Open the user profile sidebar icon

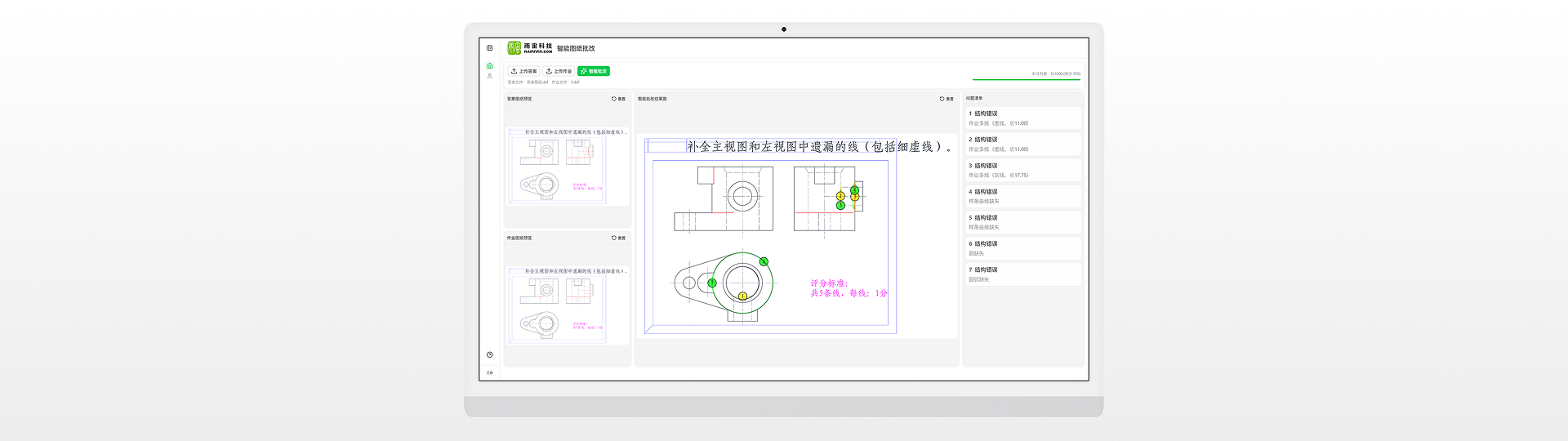[490, 76]
